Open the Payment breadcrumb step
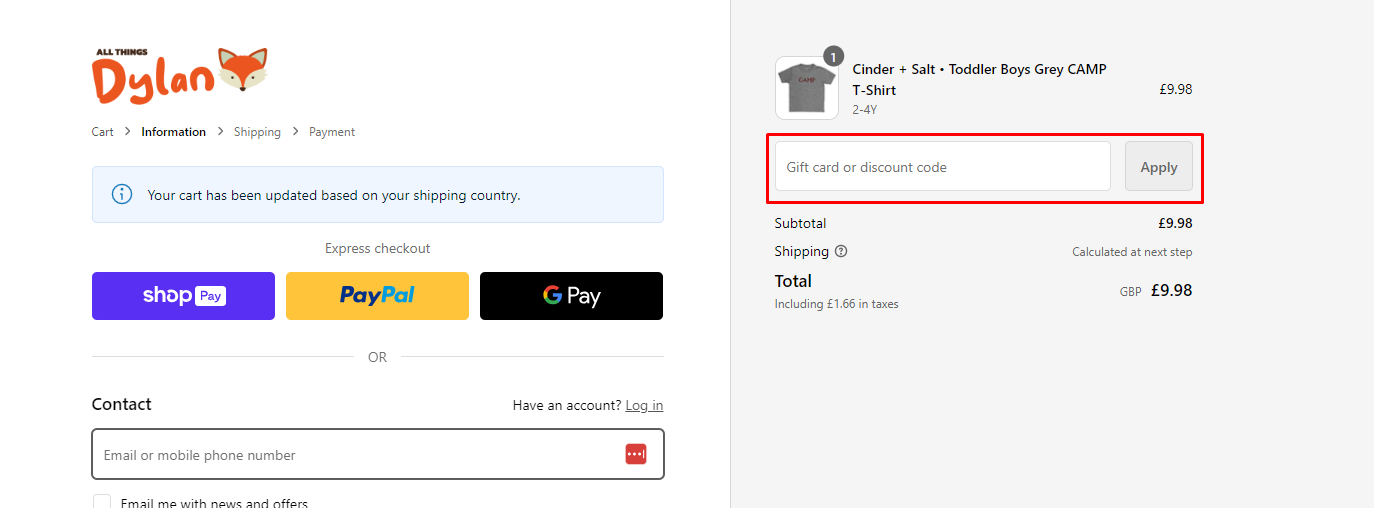The height and width of the screenshot is (508, 1374). (332, 132)
